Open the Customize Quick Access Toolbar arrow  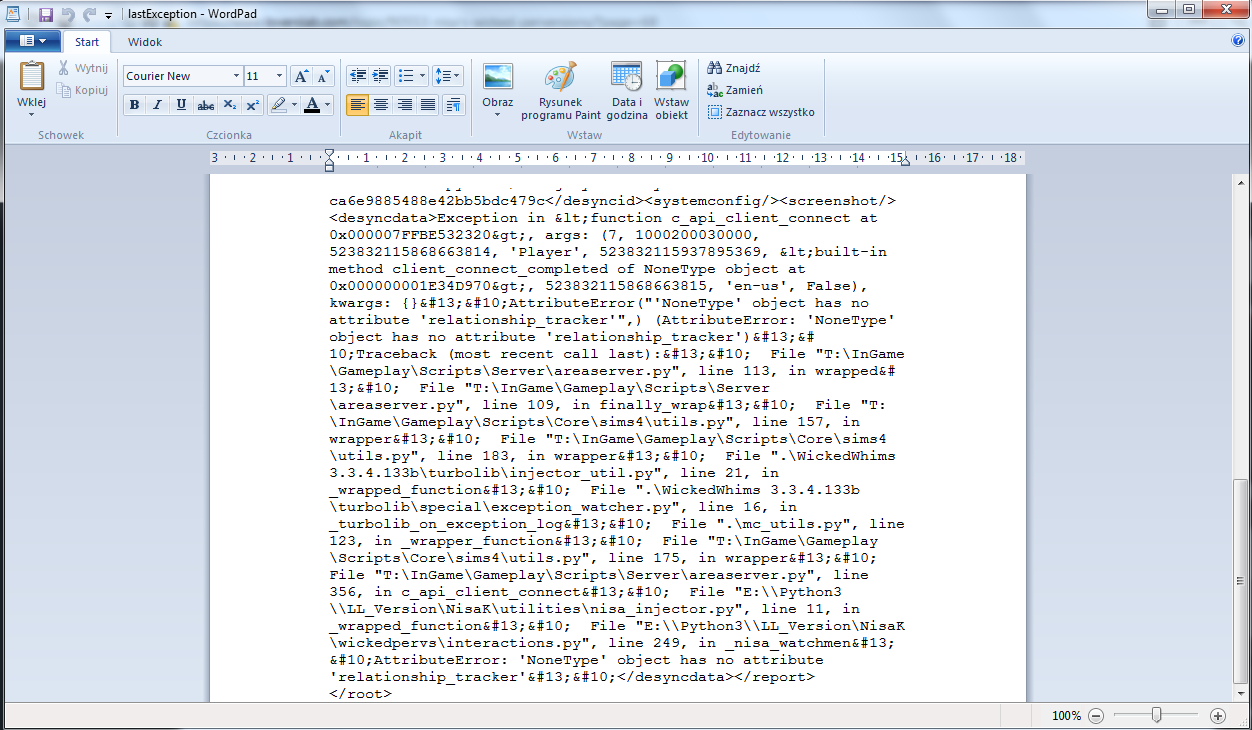(108, 16)
